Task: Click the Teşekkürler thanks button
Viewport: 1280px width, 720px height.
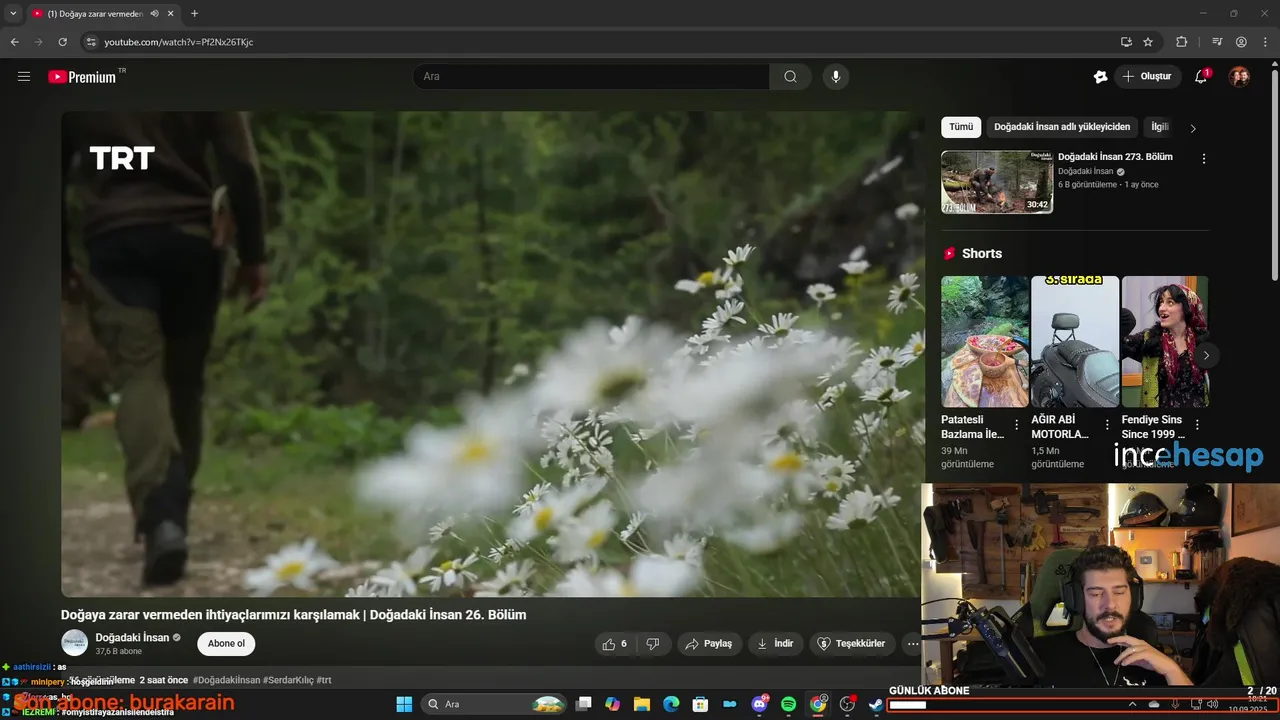Action: click(852, 644)
